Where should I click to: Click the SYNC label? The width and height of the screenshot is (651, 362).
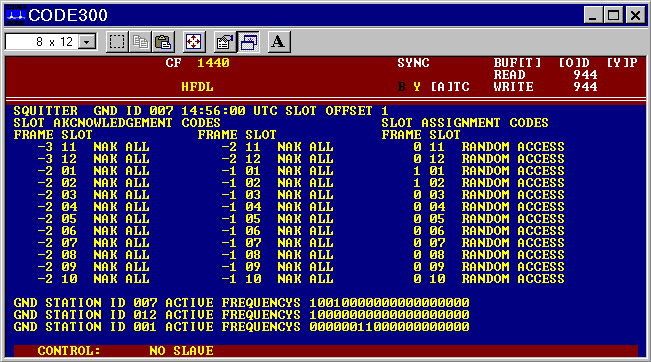point(413,63)
